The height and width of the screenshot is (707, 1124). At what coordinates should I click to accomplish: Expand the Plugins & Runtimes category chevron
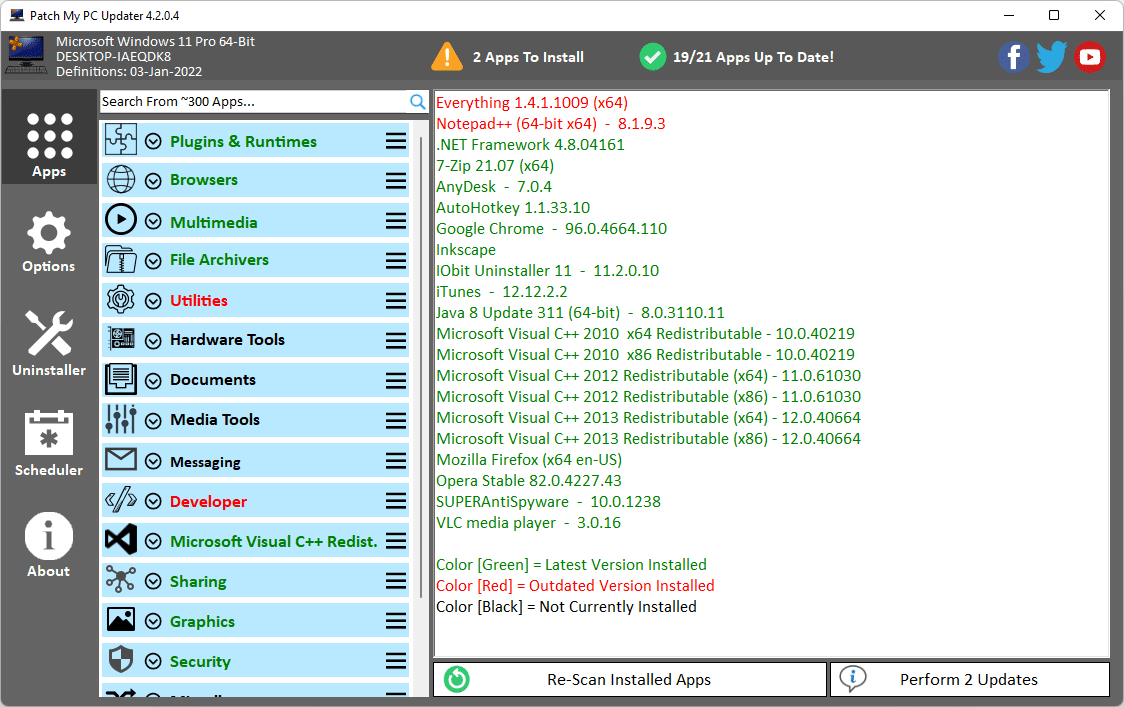tap(153, 141)
